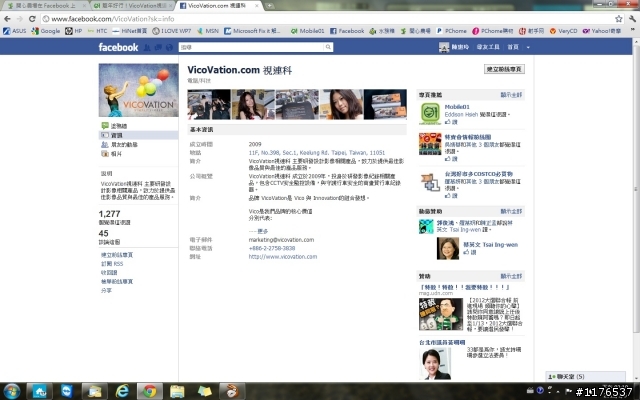Open the http://www.vicovation.com link
This screenshot has width=640, height=400.
pyautogui.click(x=283, y=257)
